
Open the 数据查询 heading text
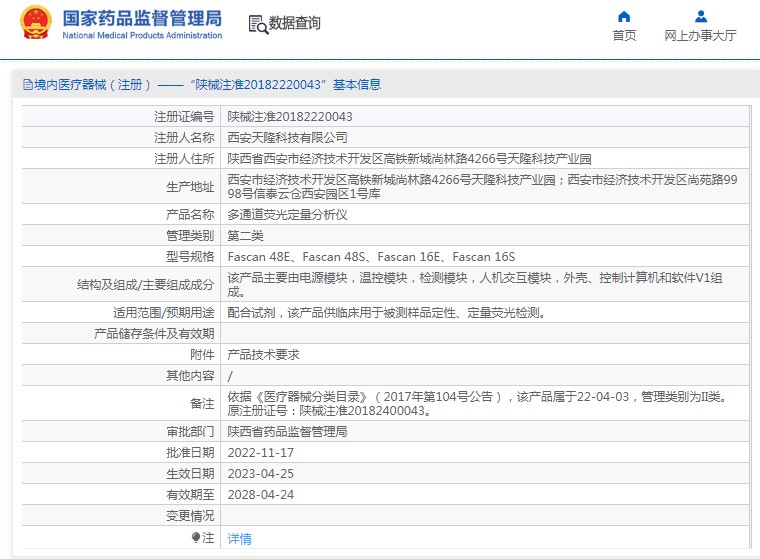(296, 23)
